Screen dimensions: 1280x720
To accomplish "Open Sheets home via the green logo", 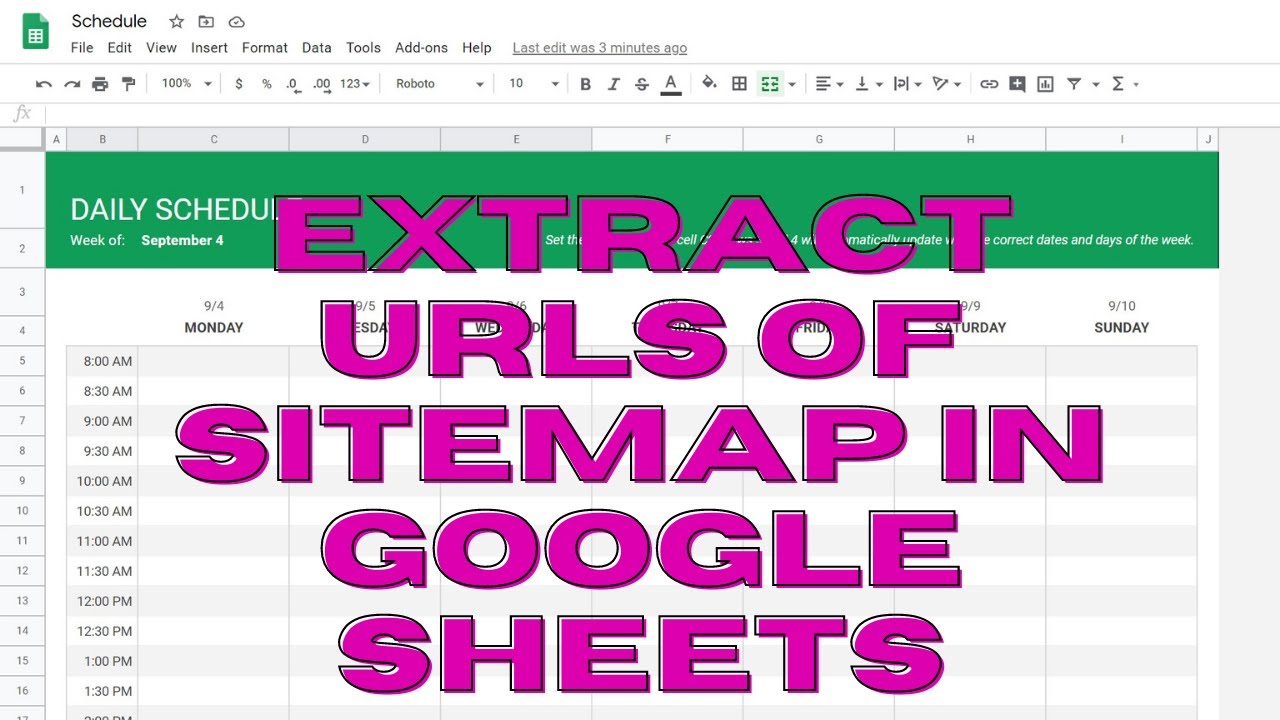I will point(37,32).
